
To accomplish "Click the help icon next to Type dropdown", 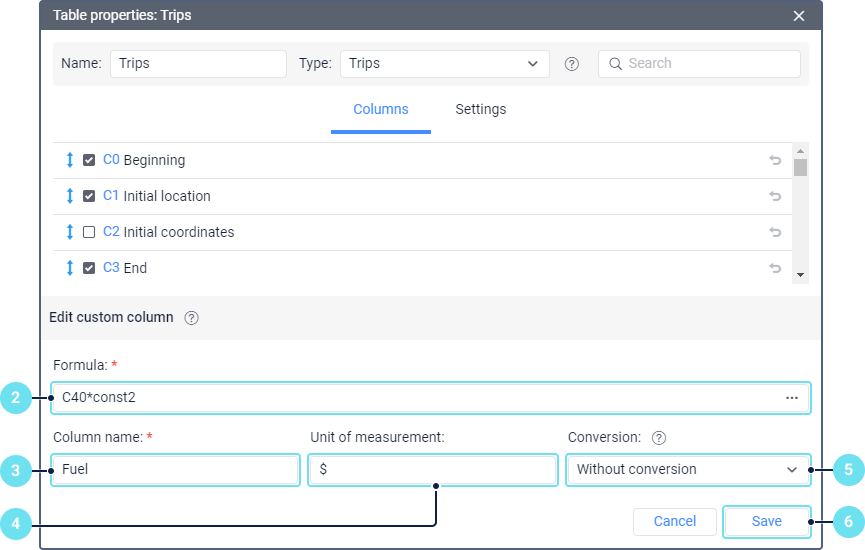I will point(572,64).
